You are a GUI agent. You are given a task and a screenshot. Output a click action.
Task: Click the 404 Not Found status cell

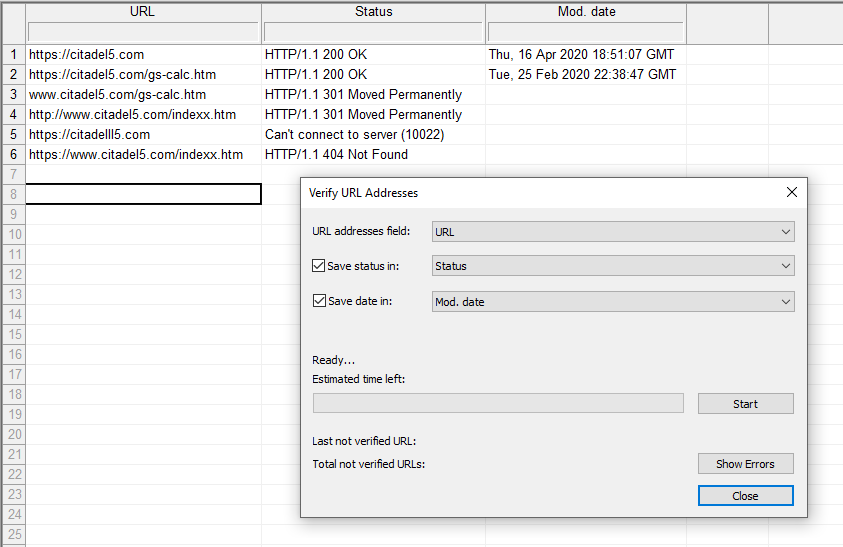point(336,154)
